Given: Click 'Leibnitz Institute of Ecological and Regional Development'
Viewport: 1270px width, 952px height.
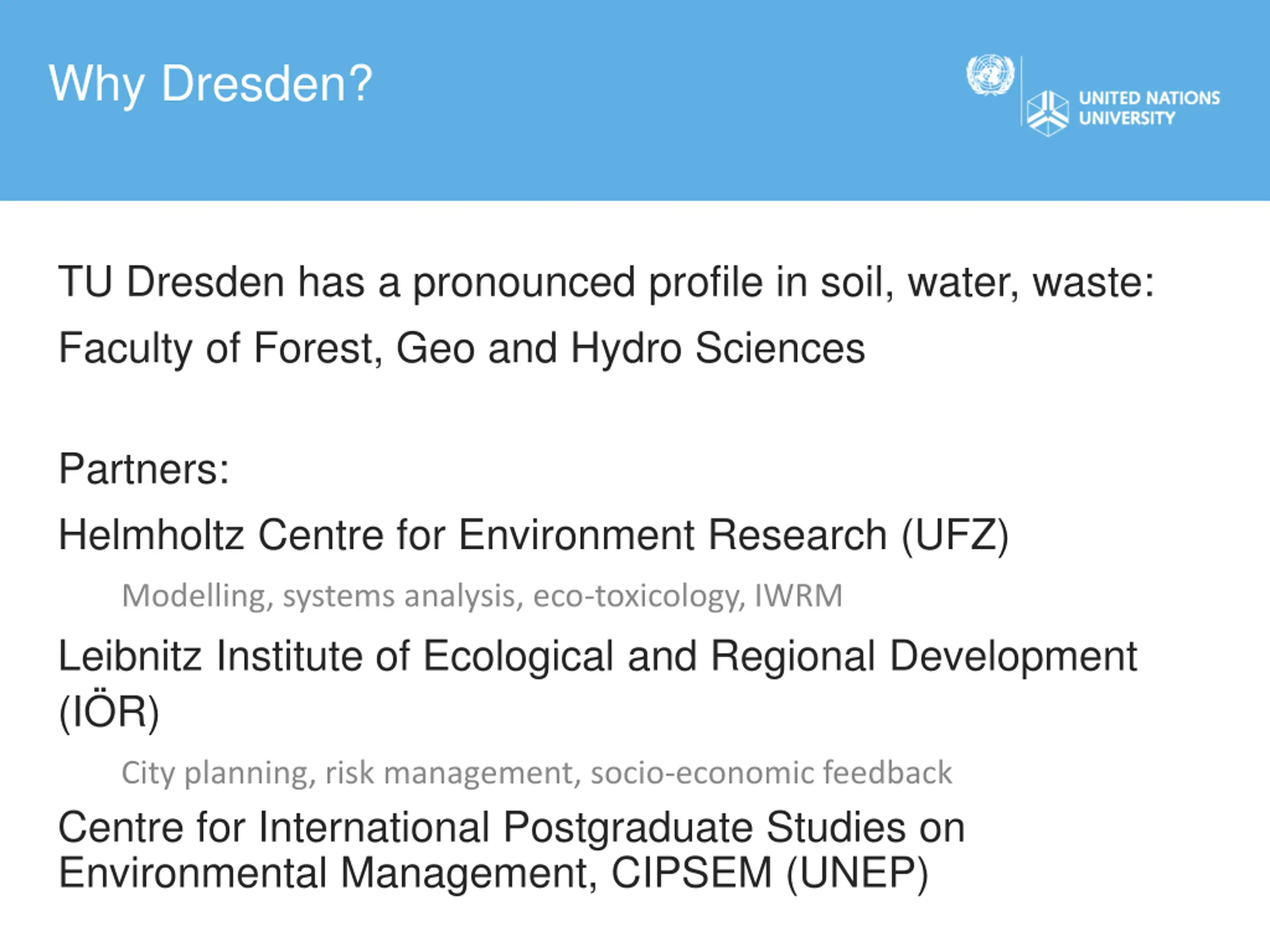Looking at the screenshot, I should tap(598, 656).
